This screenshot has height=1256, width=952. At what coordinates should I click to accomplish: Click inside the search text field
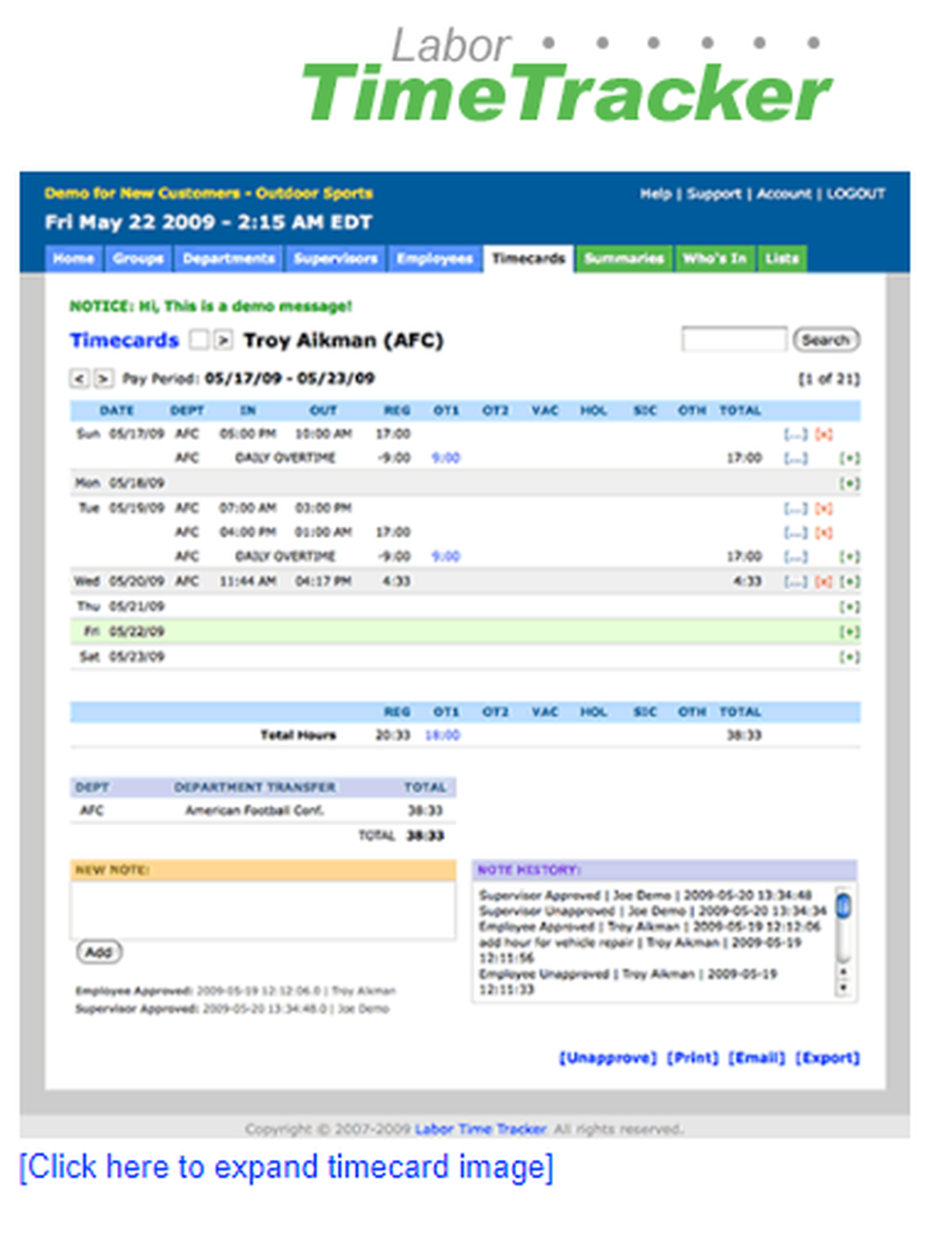coord(733,340)
